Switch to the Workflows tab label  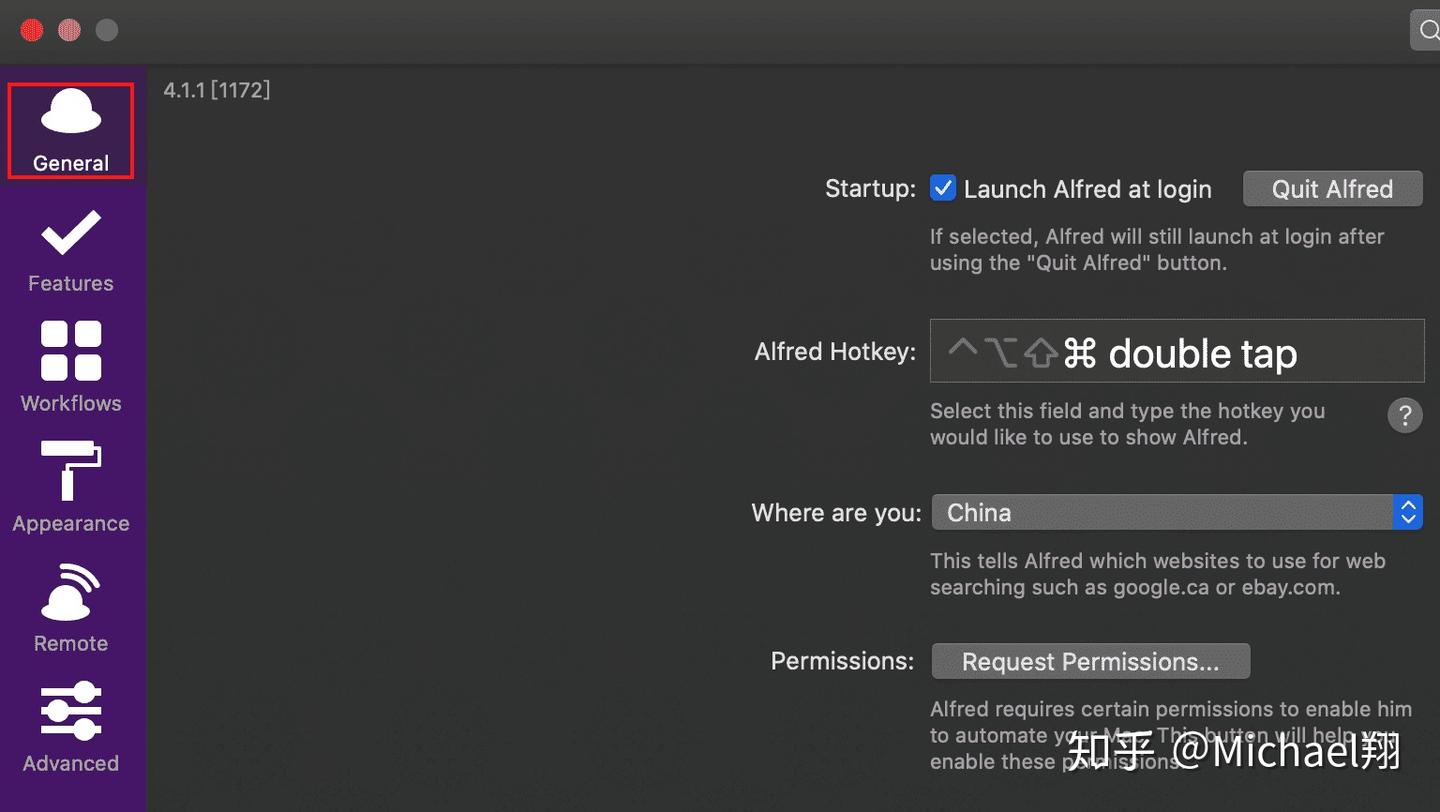pyautogui.click(x=71, y=403)
